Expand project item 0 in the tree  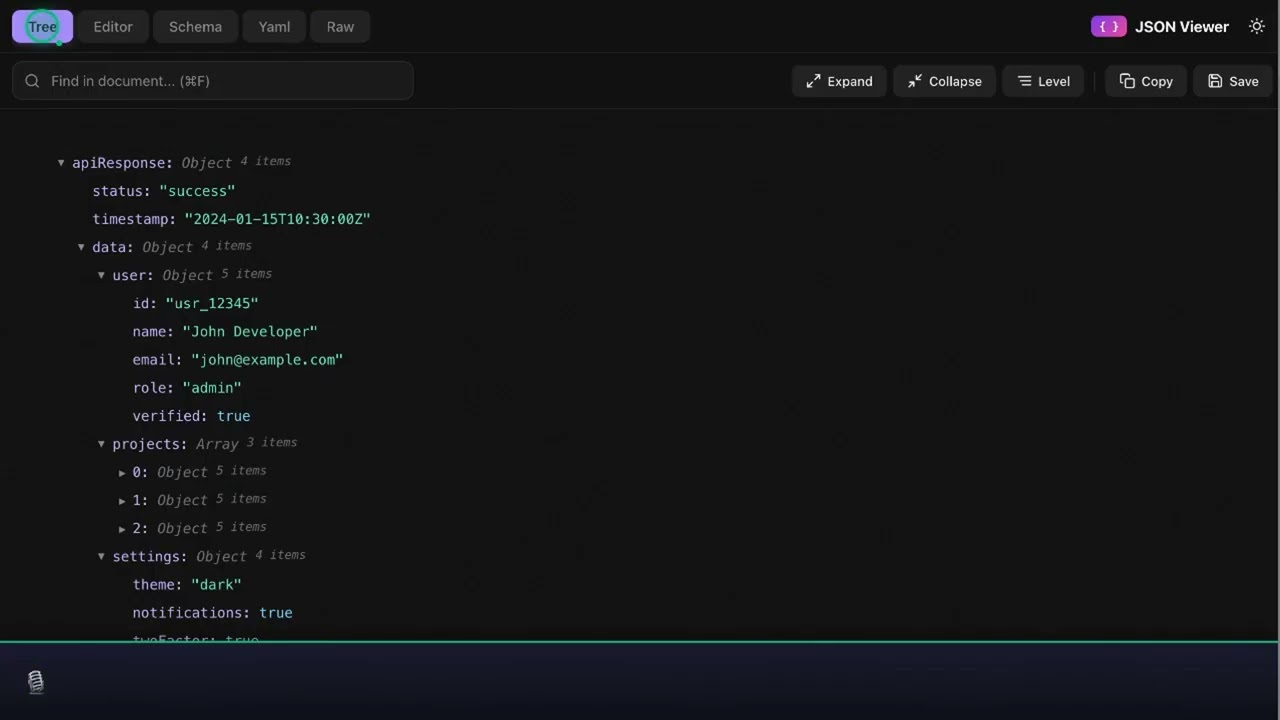pyautogui.click(x=122, y=472)
